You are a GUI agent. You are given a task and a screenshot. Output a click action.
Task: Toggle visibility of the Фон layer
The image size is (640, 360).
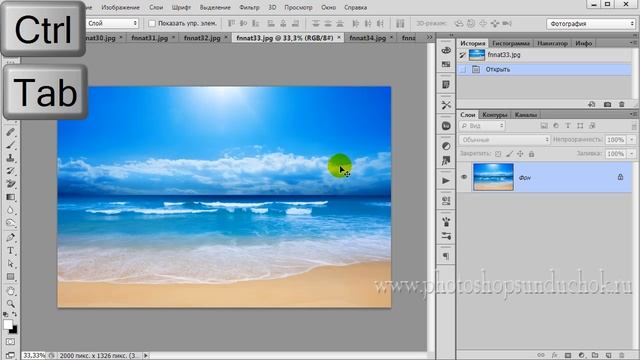[464, 177]
